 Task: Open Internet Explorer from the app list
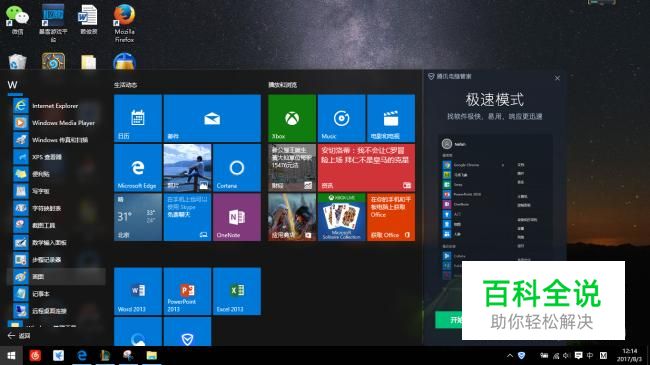[x=56, y=106]
